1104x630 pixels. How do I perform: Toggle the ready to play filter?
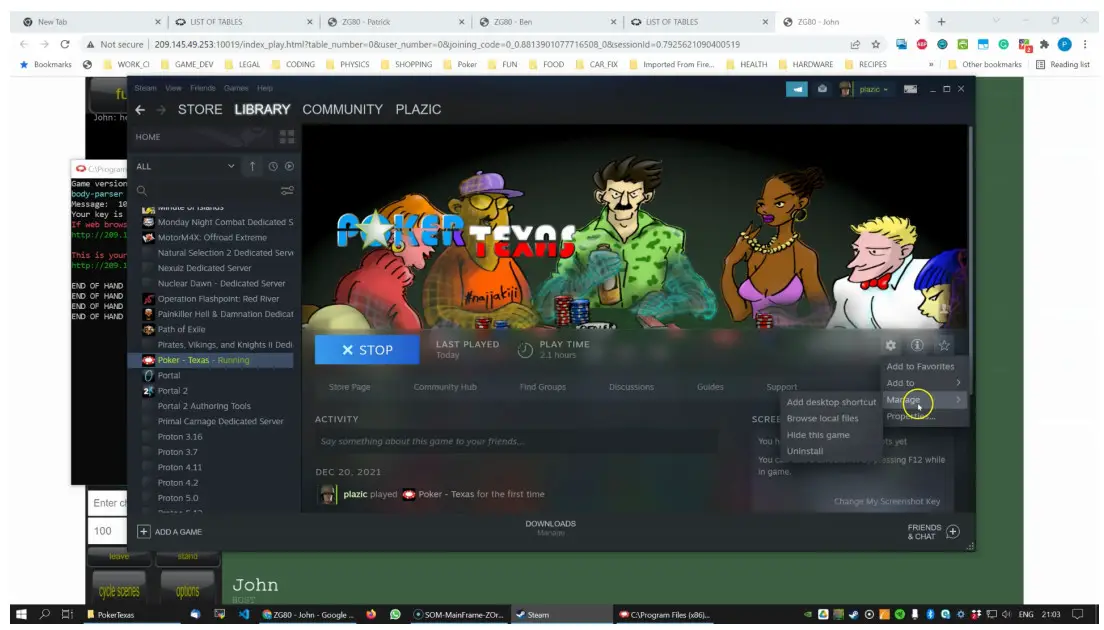(x=289, y=166)
